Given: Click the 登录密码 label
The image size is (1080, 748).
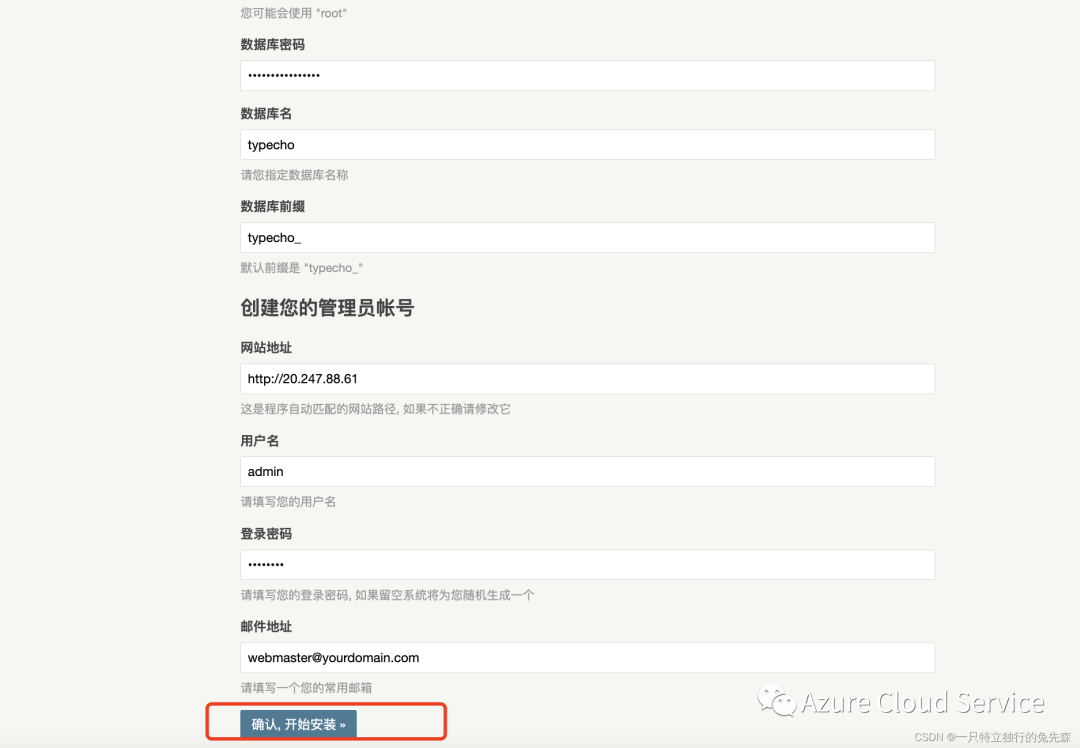Looking at the screenshot, I should [266, 534].
